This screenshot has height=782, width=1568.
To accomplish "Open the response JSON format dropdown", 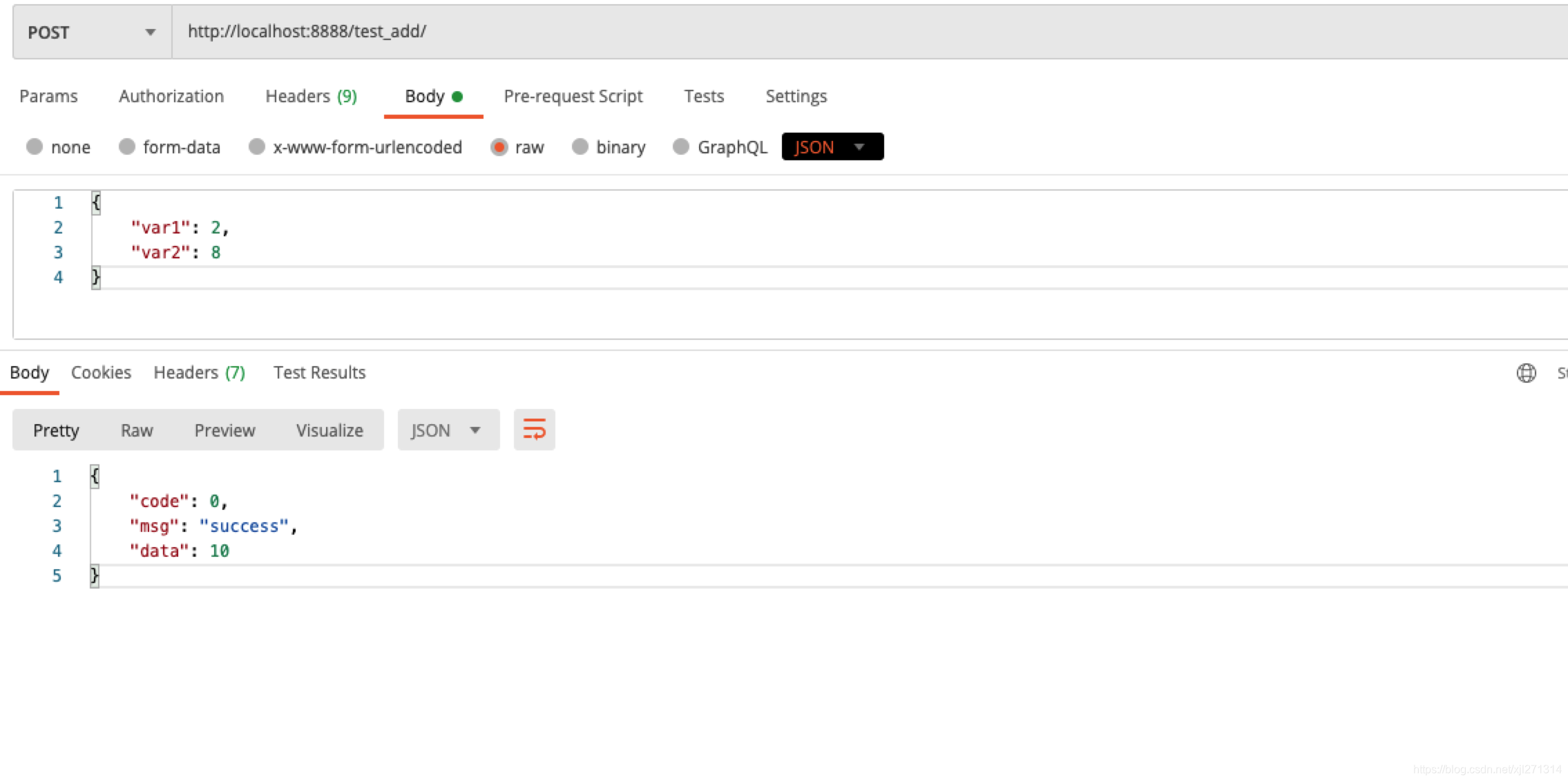I will 448,430.
